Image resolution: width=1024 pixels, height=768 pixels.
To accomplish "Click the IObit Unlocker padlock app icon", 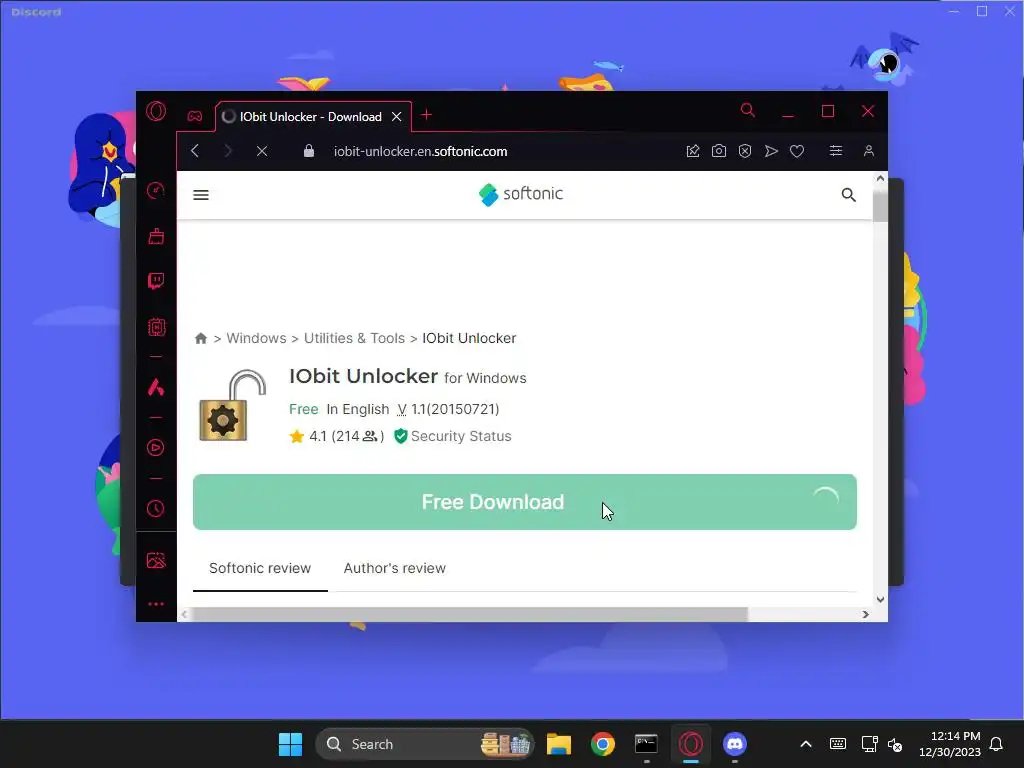I will tap(232, 405).
